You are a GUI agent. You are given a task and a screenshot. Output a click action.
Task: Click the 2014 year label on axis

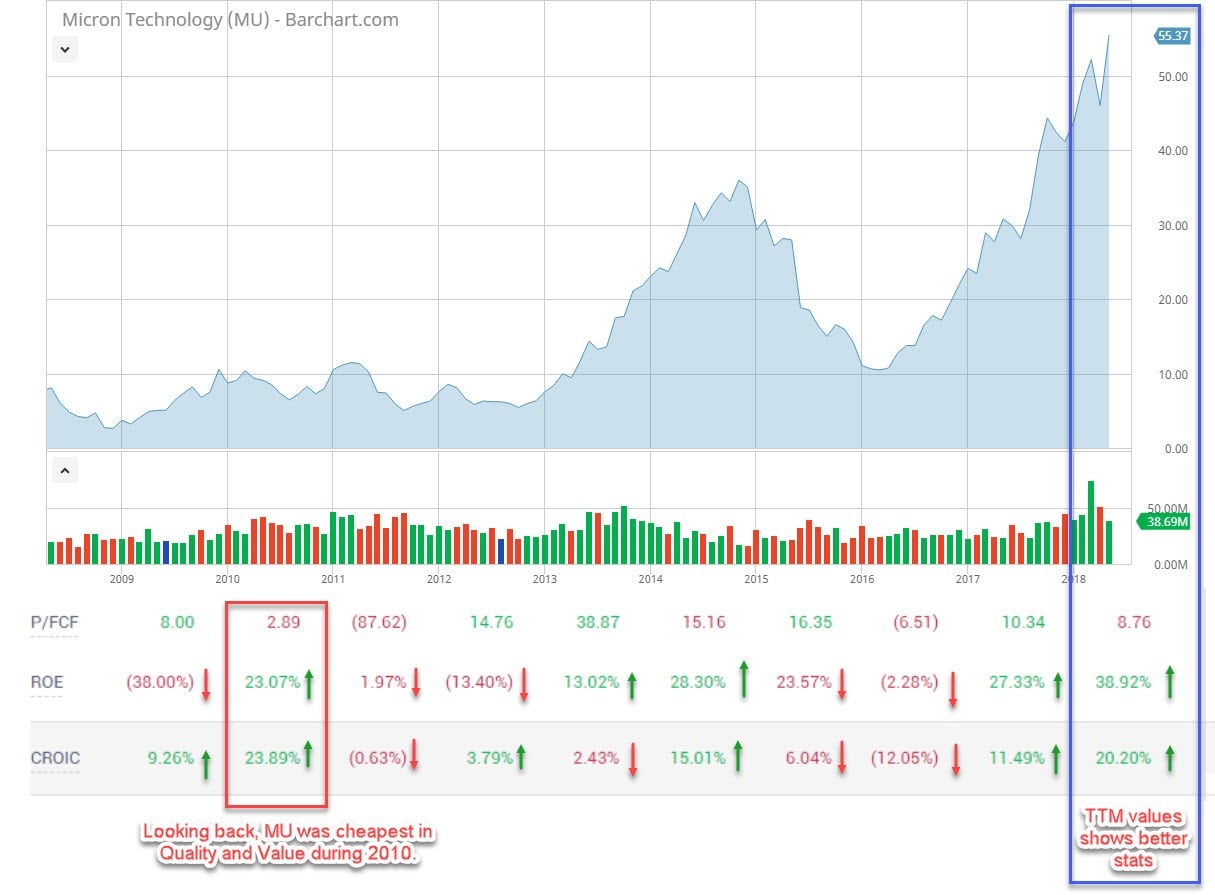pyautogui.click(x=650, y=579)
